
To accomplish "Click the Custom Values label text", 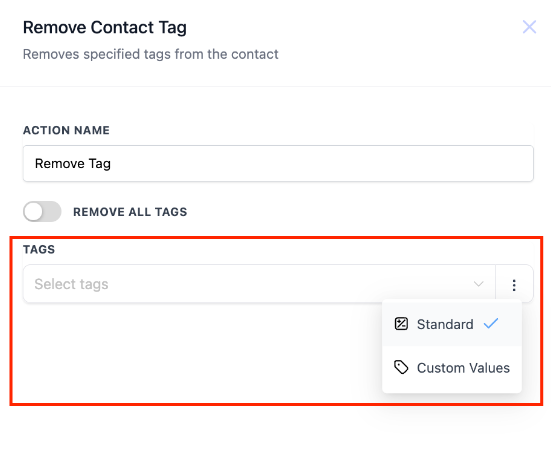I will (x=463, y=368).
